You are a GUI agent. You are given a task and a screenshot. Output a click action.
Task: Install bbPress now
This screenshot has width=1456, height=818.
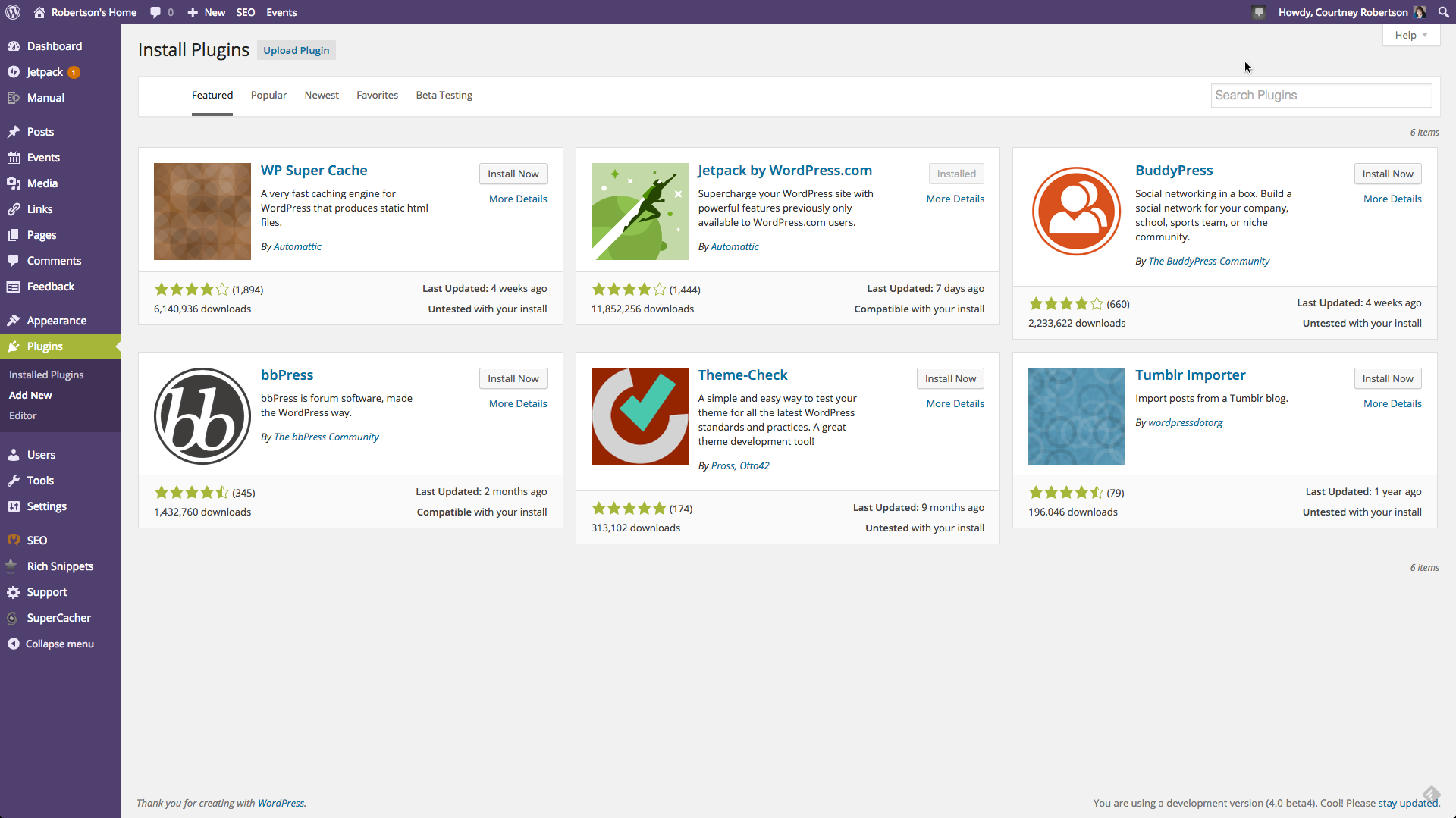[513, 378]
